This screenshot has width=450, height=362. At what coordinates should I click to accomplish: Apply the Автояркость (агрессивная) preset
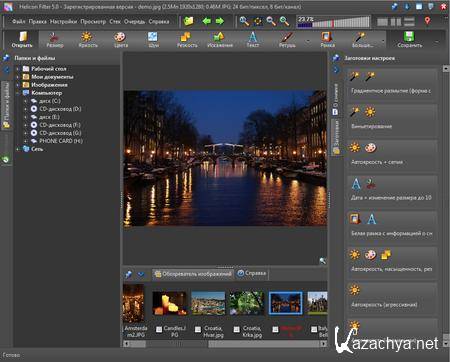click(x=392, y=298)
